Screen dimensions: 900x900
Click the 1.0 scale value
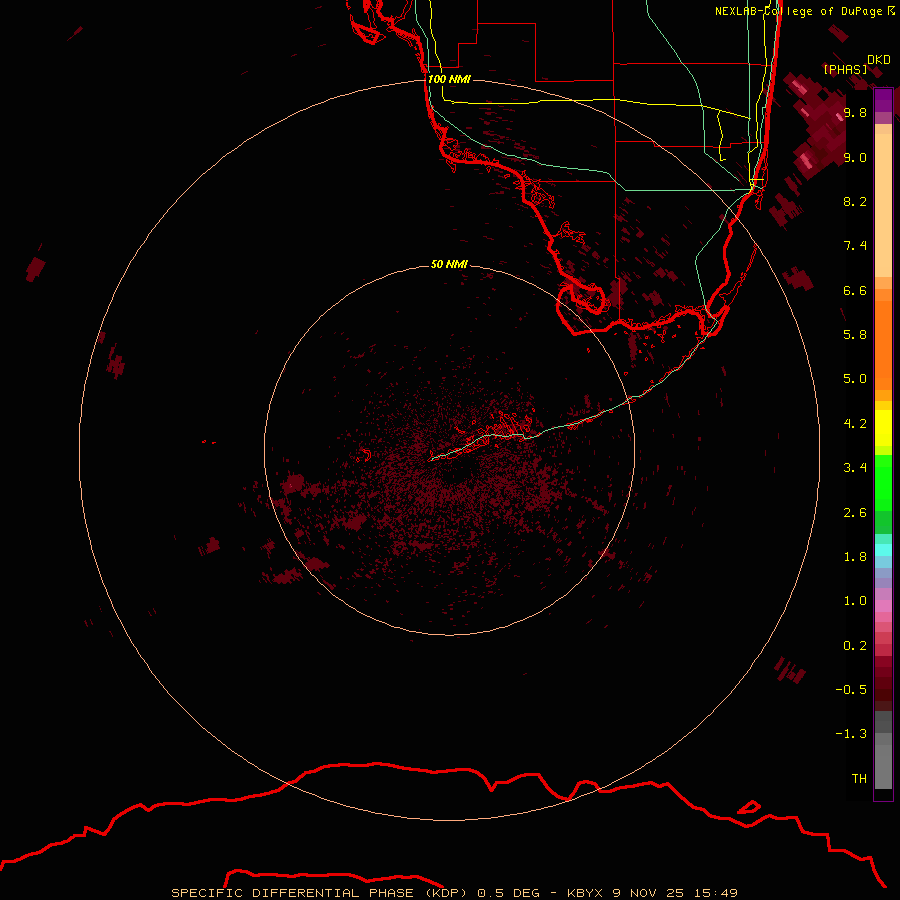pos(855,601)
